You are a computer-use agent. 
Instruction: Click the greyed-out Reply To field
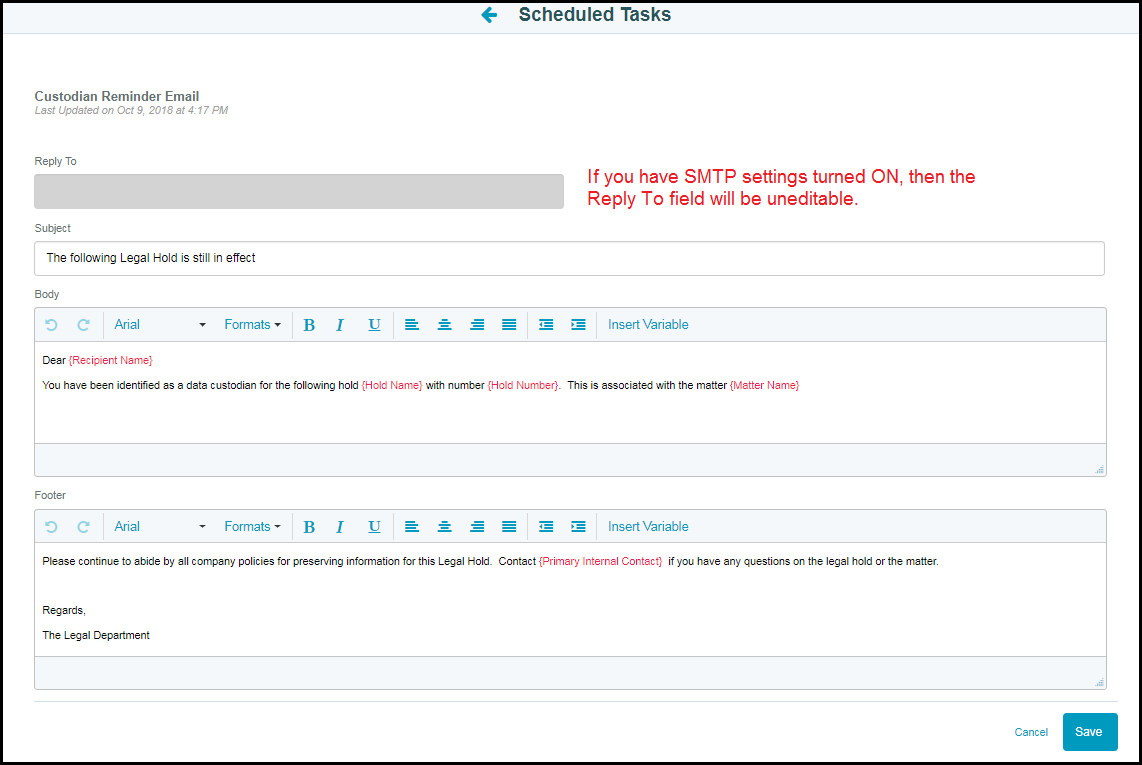pyautogui.click(x=299, y=192)
